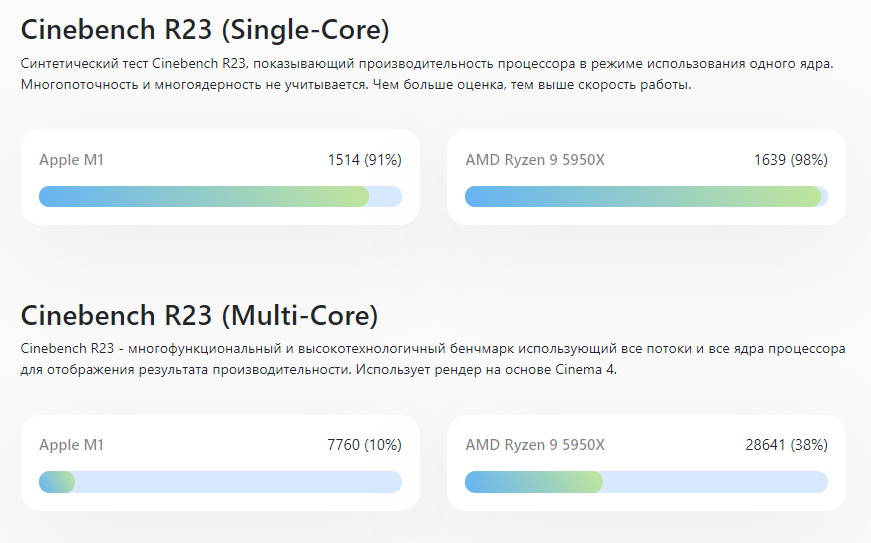
Task: Open AMD Ryzen 9 5950X in single-core card
Action: [535, 159]
